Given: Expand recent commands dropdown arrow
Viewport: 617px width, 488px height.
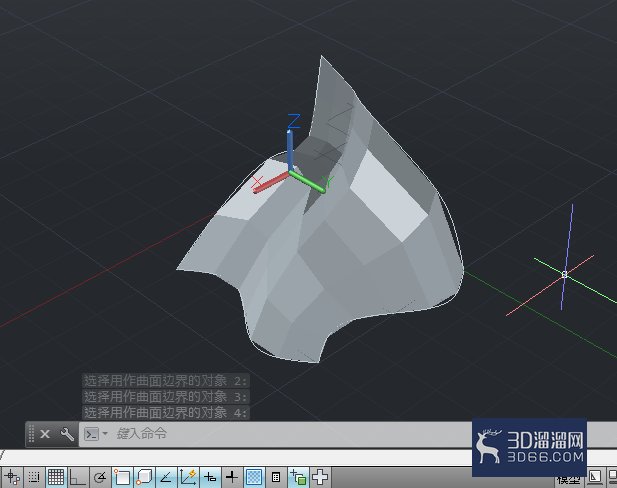Looking at the screenshot, I should tap(105, 434).
